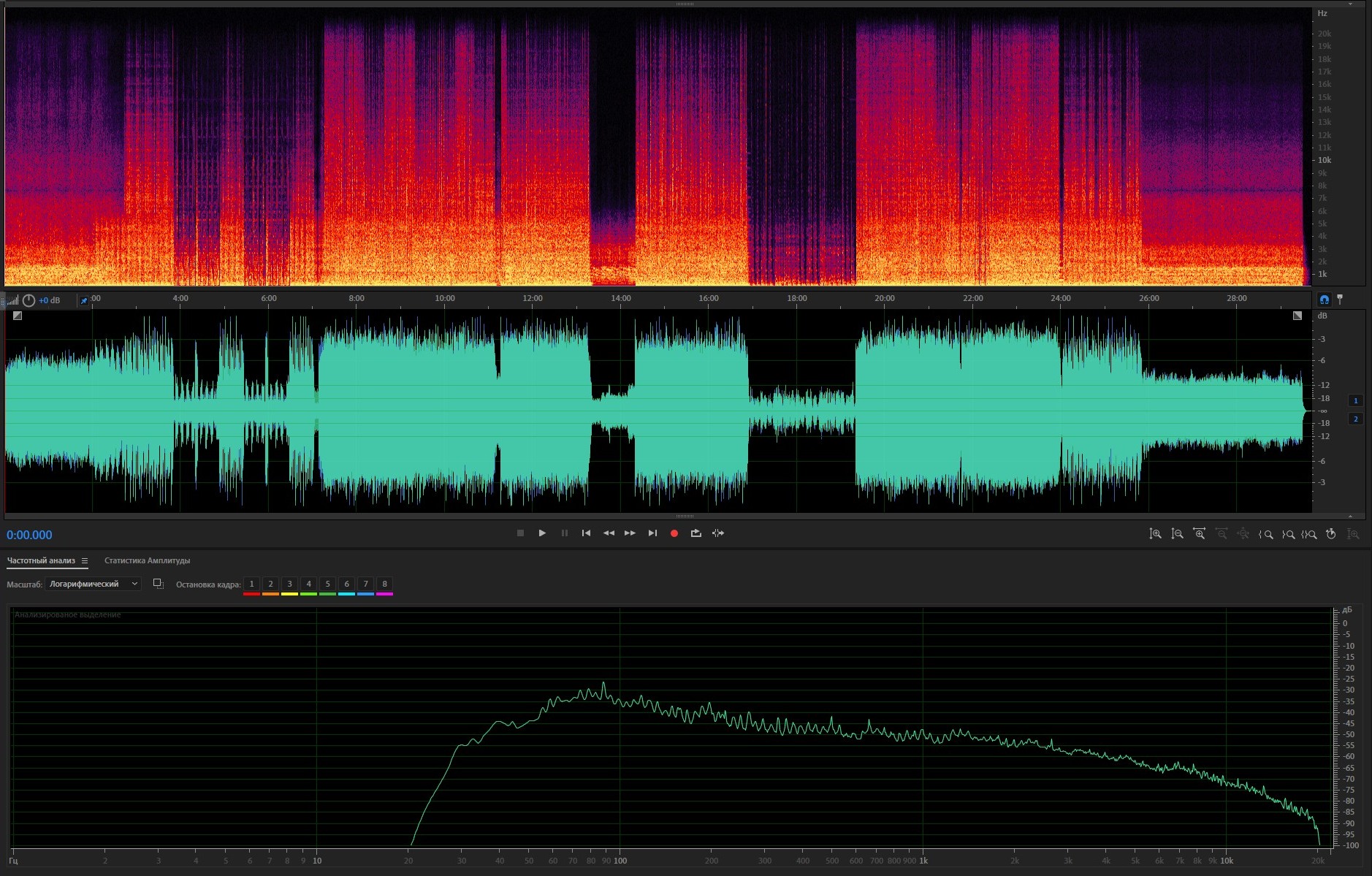Open Частотный анализ panel menu
The width and height of the screenshot is (1372, 876).
coord(85,561)
